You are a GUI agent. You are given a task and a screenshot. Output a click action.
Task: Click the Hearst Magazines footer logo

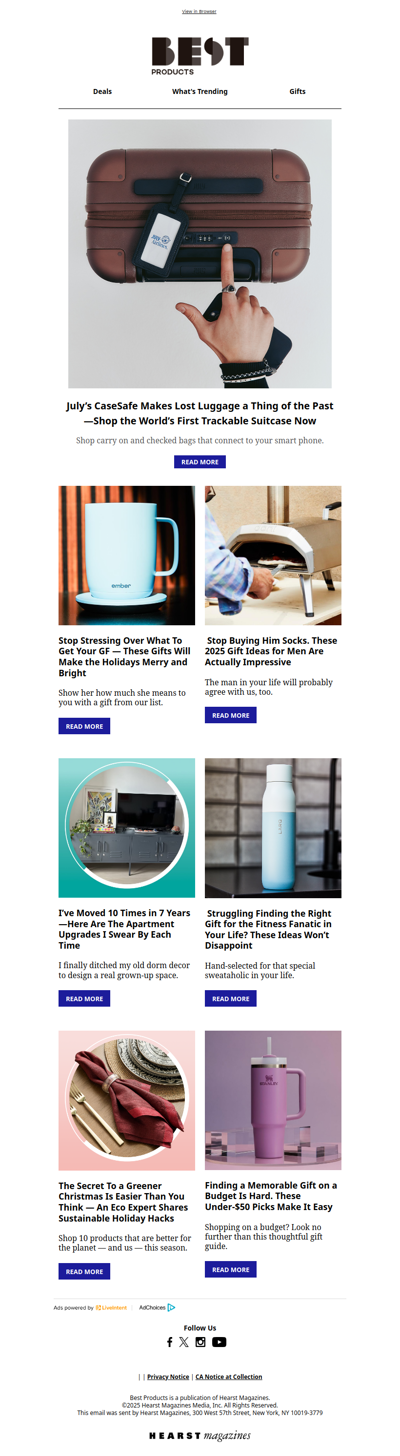tap(200, 1436)
